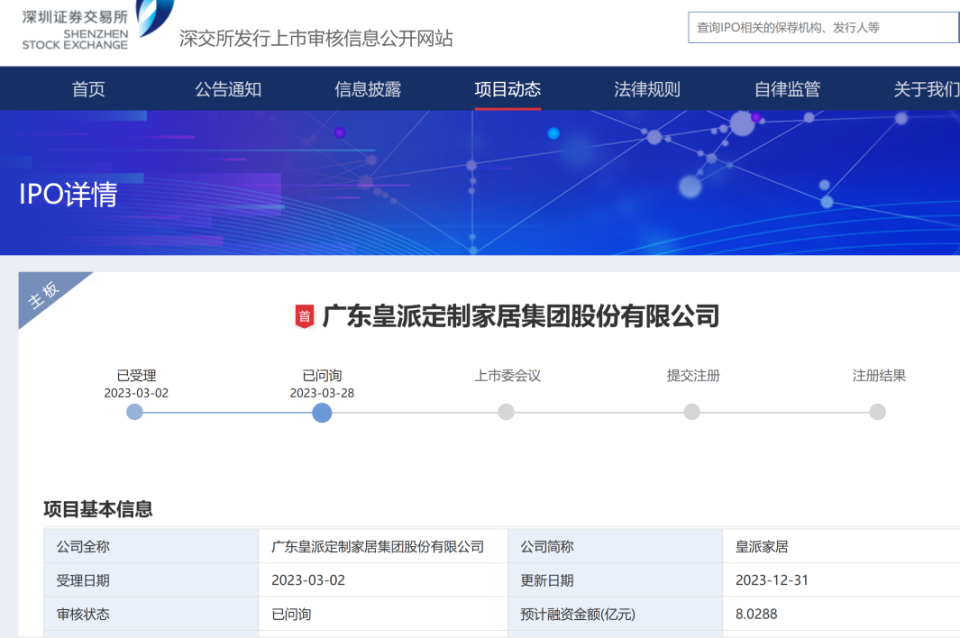
Task: Click the 主板 corner ribbon tag
Action: click(x=44, y=295)
